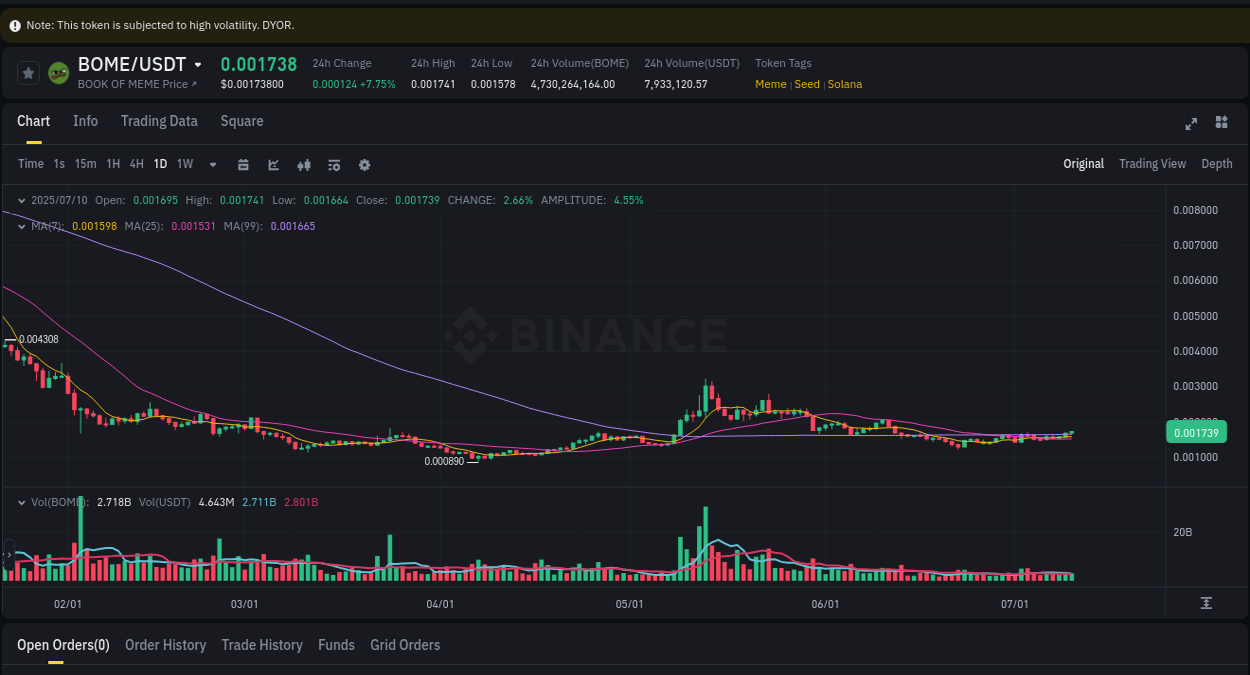Open the Solana token tag link

coord(845,84)
